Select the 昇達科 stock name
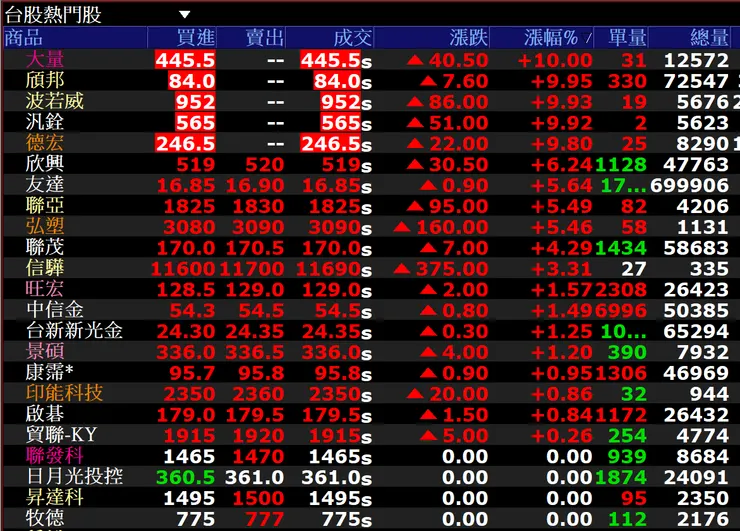Image resolution: width=740 pixels, height=531 pixels. click(x=55, y=497)
